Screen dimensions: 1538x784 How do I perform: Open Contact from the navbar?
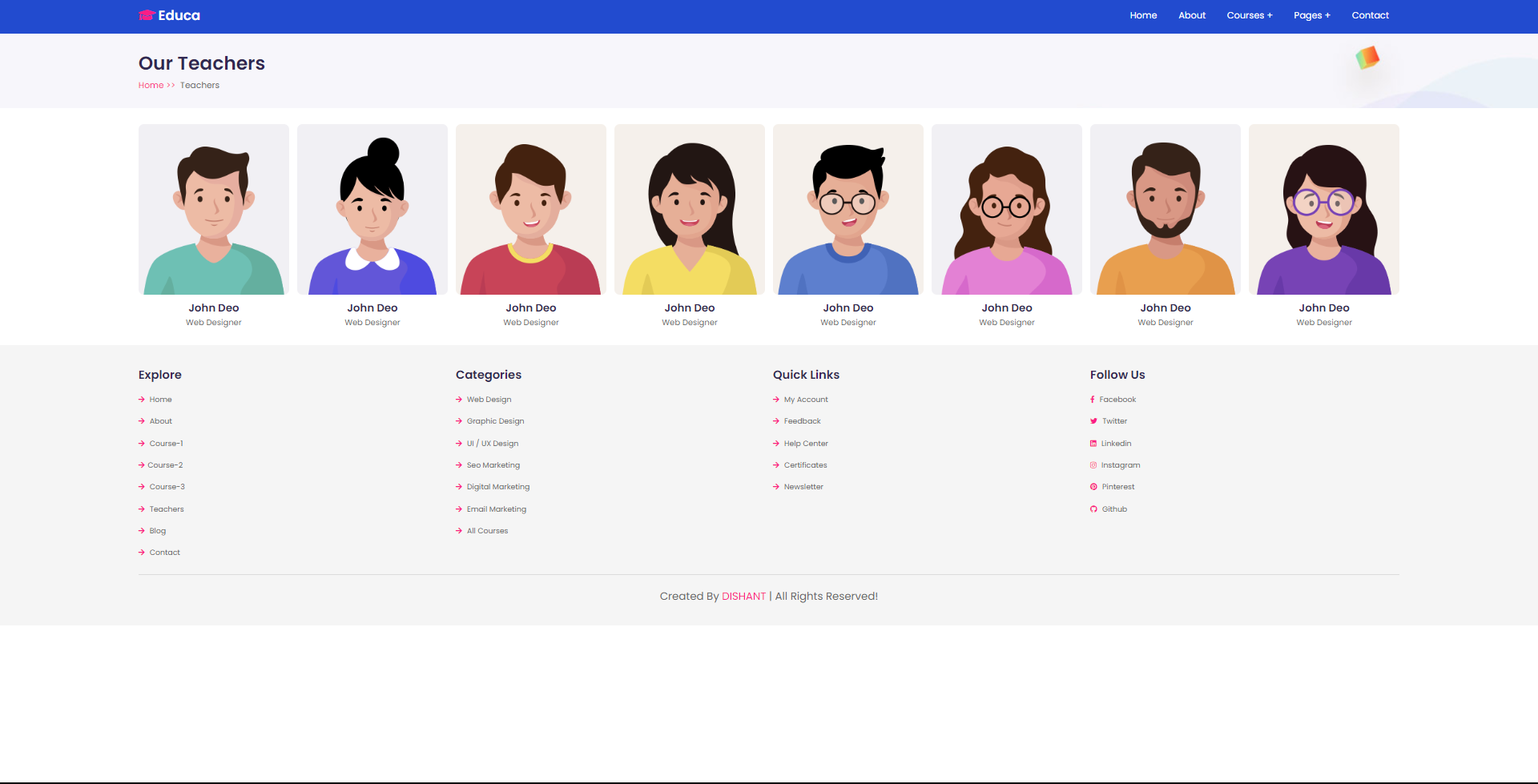pyautogui.click(x=1370, y=15)
